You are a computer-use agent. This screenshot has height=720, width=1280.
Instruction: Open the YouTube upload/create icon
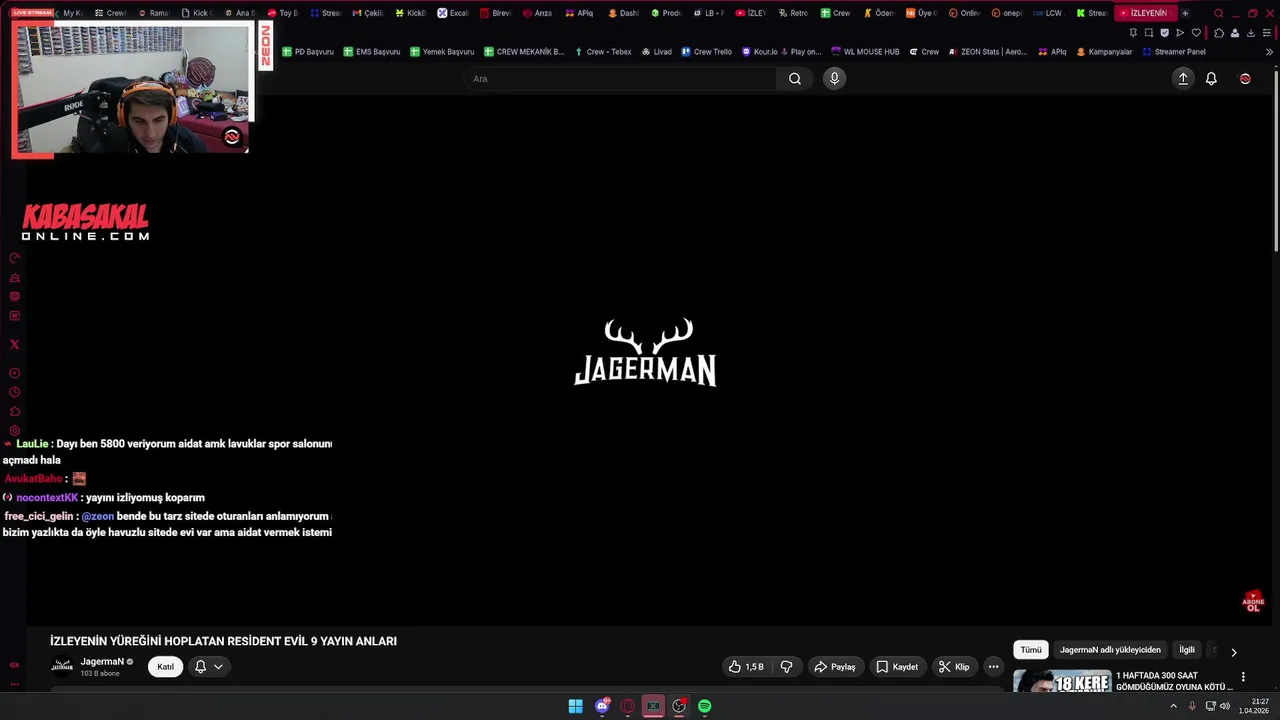point(1183,79)
